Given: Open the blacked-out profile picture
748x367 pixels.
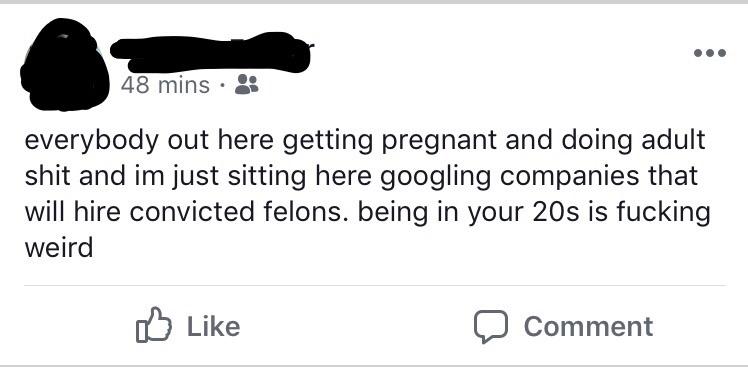Looking at the screenshot, I should coord(64,64).
